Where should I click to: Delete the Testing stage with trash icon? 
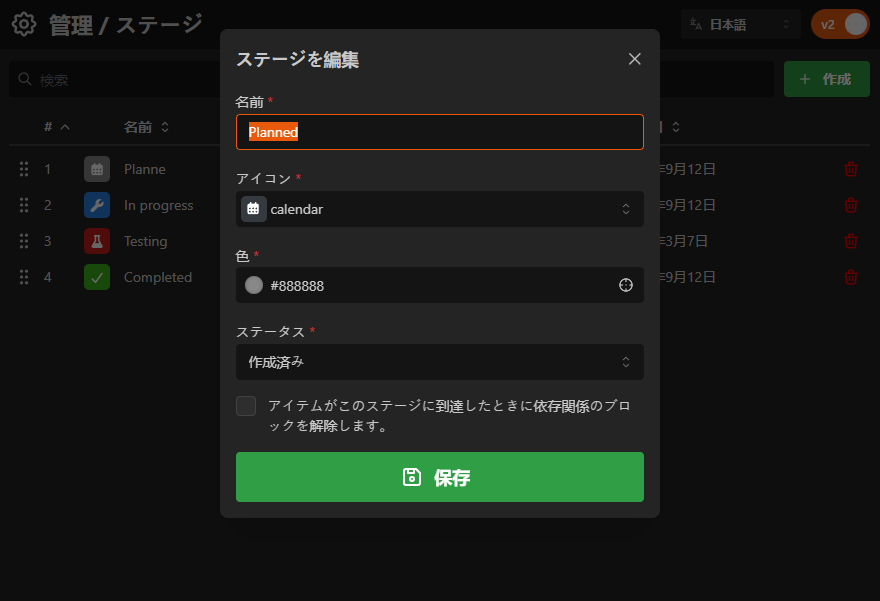(x=851, y=241)
